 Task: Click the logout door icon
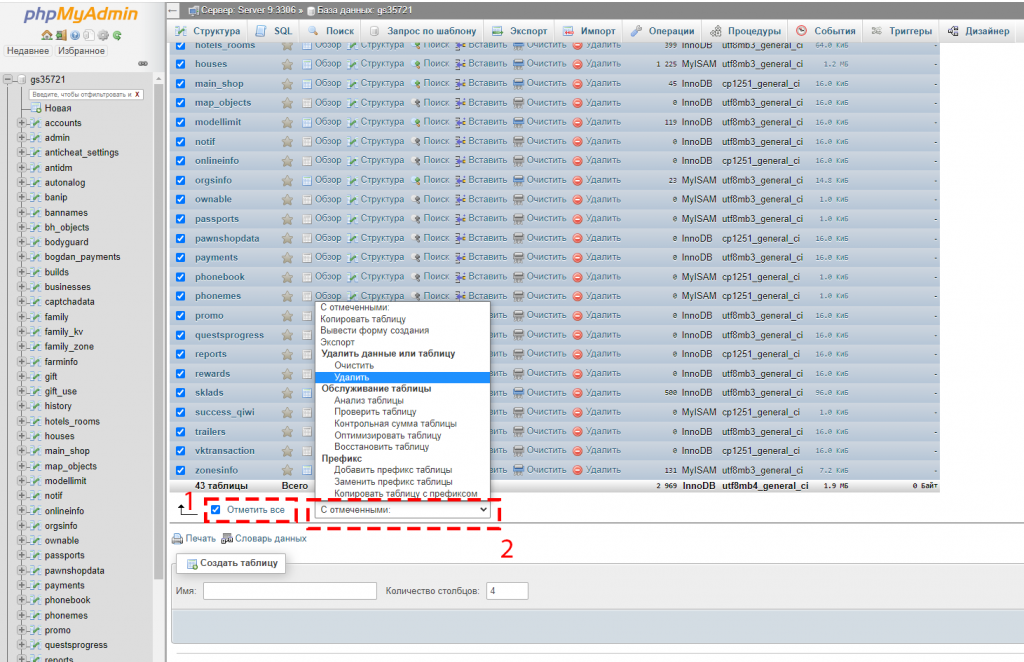point(60,34)
